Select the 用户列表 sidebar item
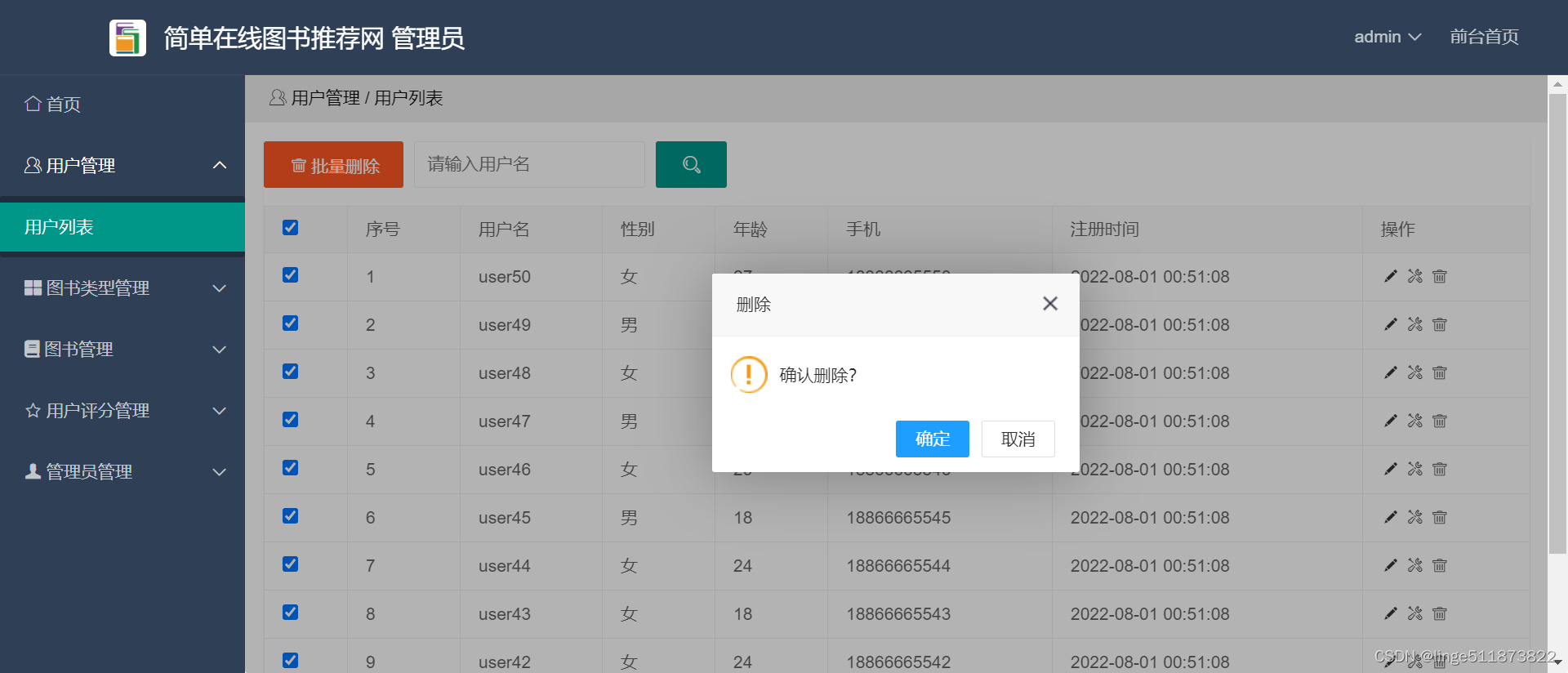Viewport: 1568px width, 673px height. (x=122, y=227)
